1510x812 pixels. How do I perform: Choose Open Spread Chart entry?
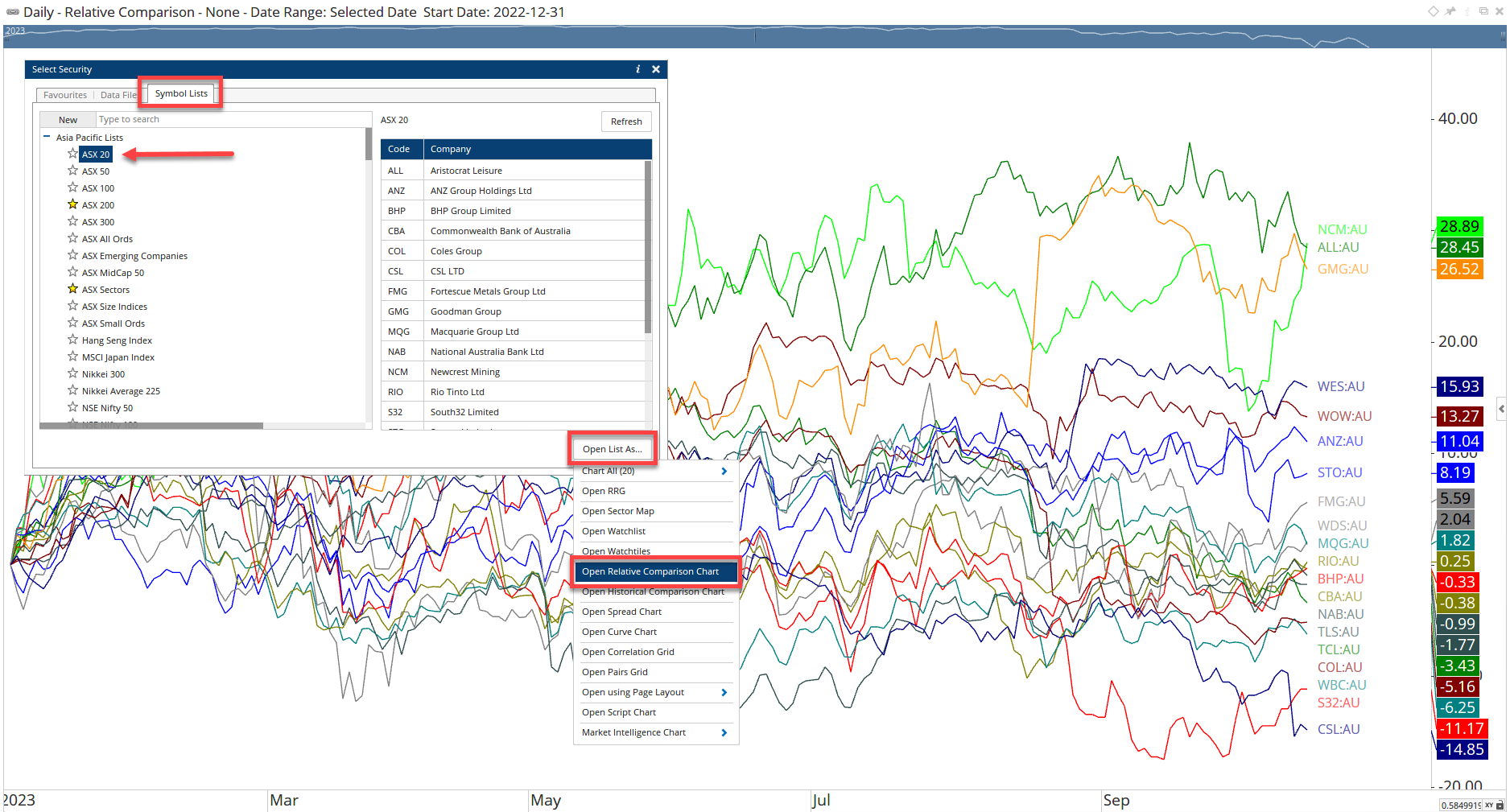pos(655,612)
